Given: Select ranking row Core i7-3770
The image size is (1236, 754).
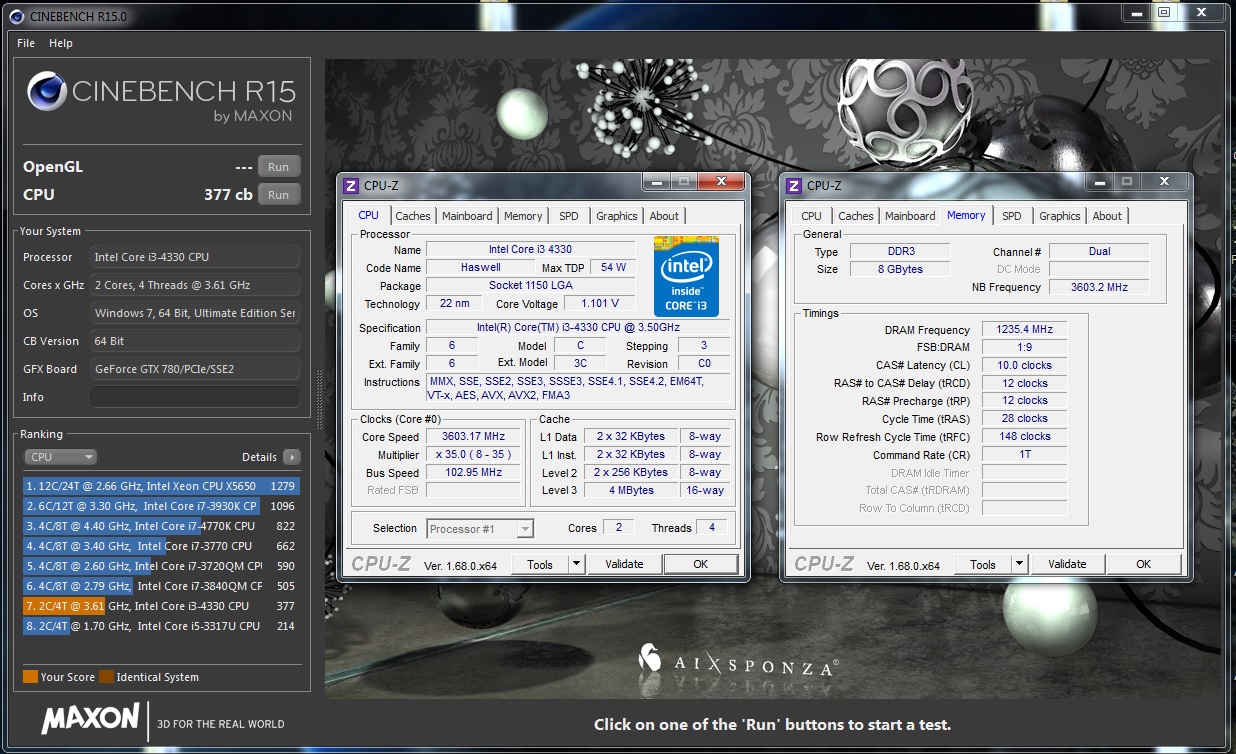Looking at the screenshot, I should (161, 546).
